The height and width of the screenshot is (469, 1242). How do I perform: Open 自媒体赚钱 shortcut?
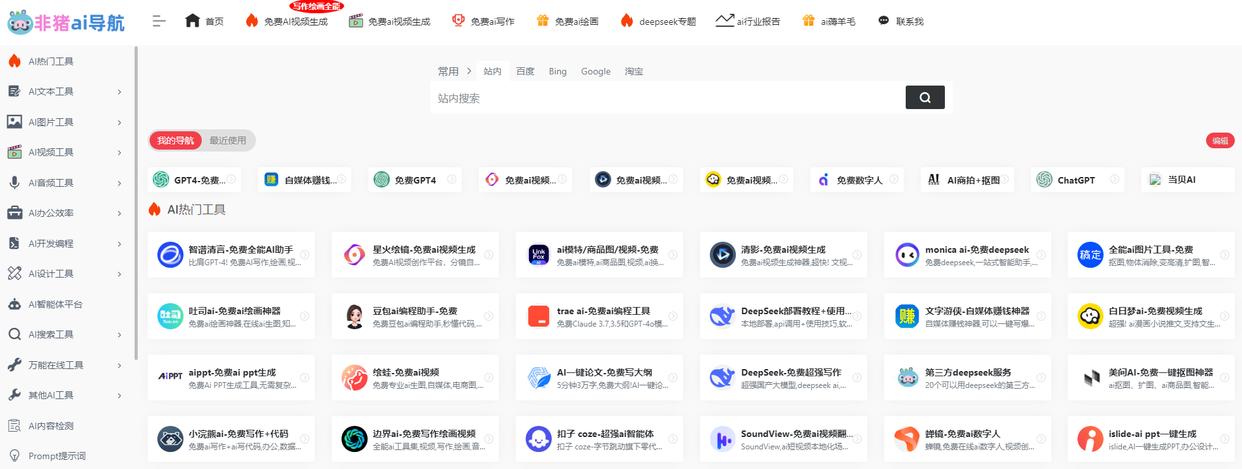tap(304, 180)
